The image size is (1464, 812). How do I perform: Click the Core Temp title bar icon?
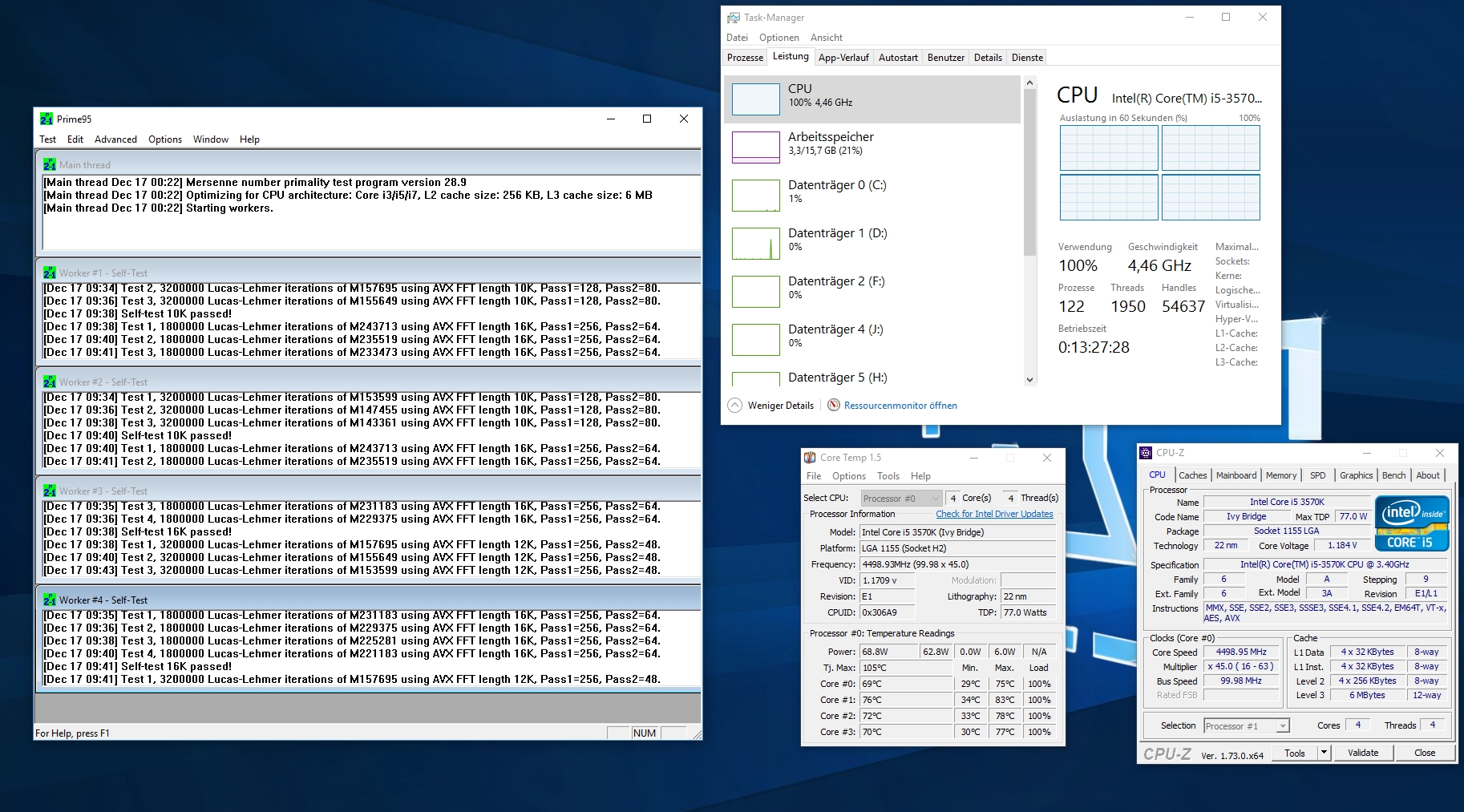click(x=810, y=458)
